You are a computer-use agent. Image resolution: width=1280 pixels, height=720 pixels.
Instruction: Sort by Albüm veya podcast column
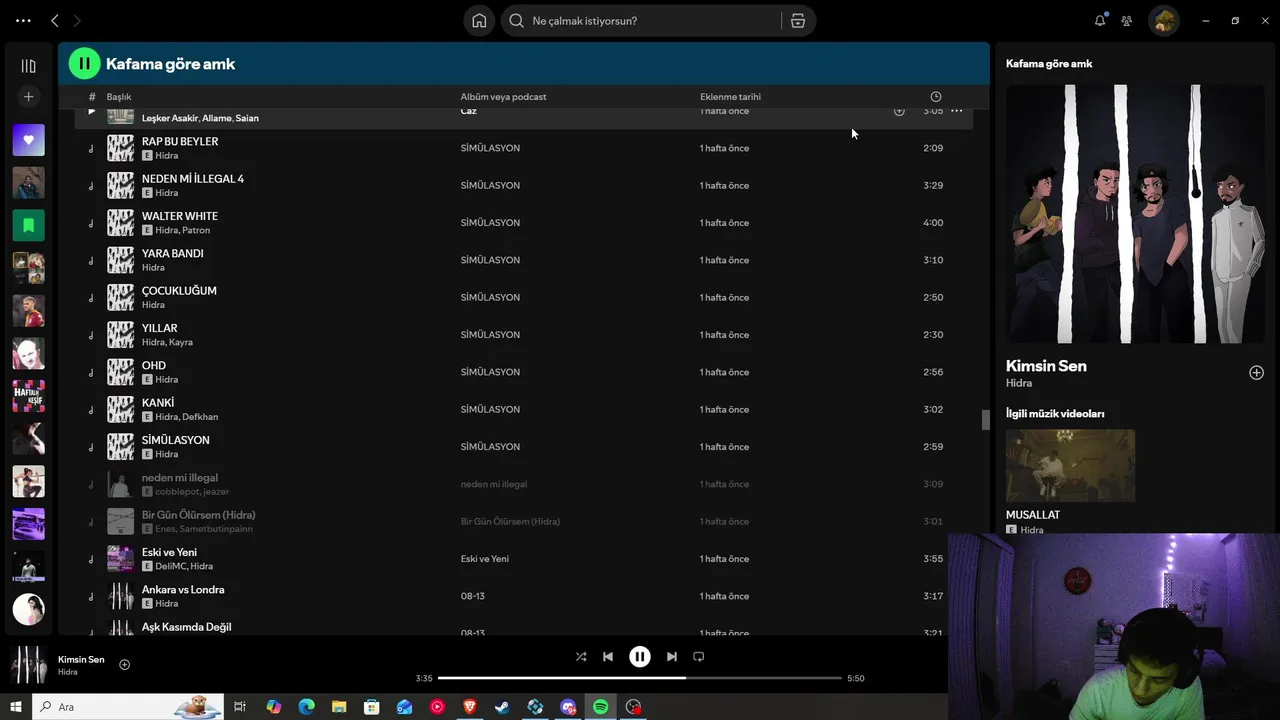pyautogui.click(x=503, y=97)
